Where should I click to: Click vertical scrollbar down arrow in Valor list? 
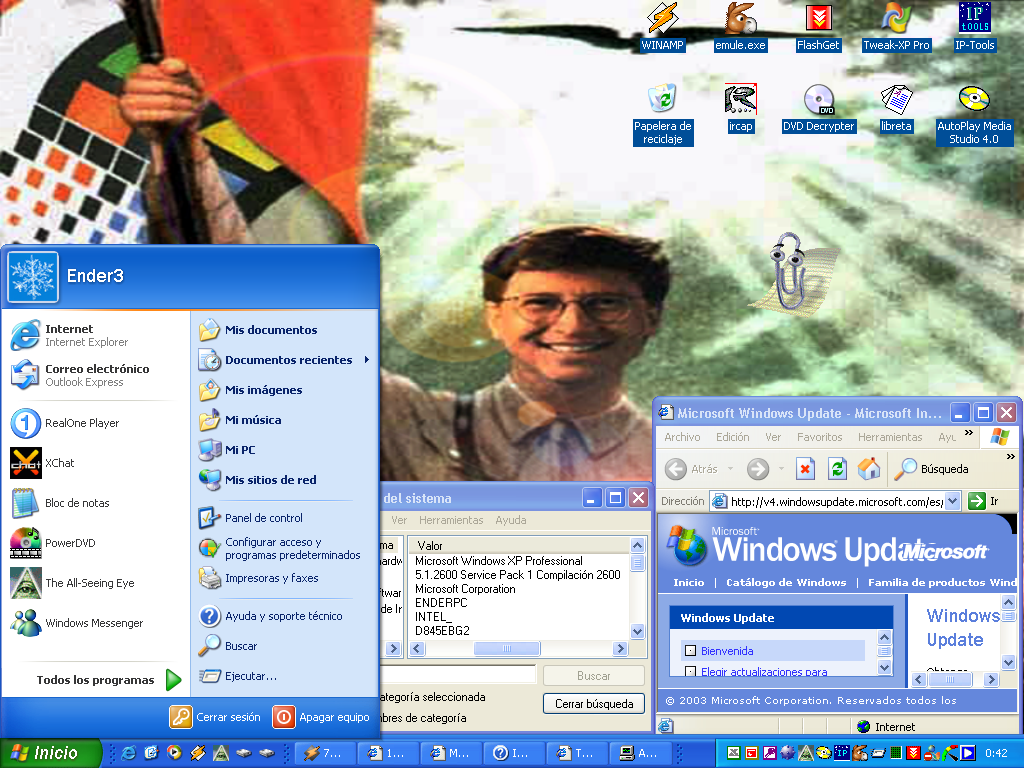pyautogui.click(x=637, y=632)
